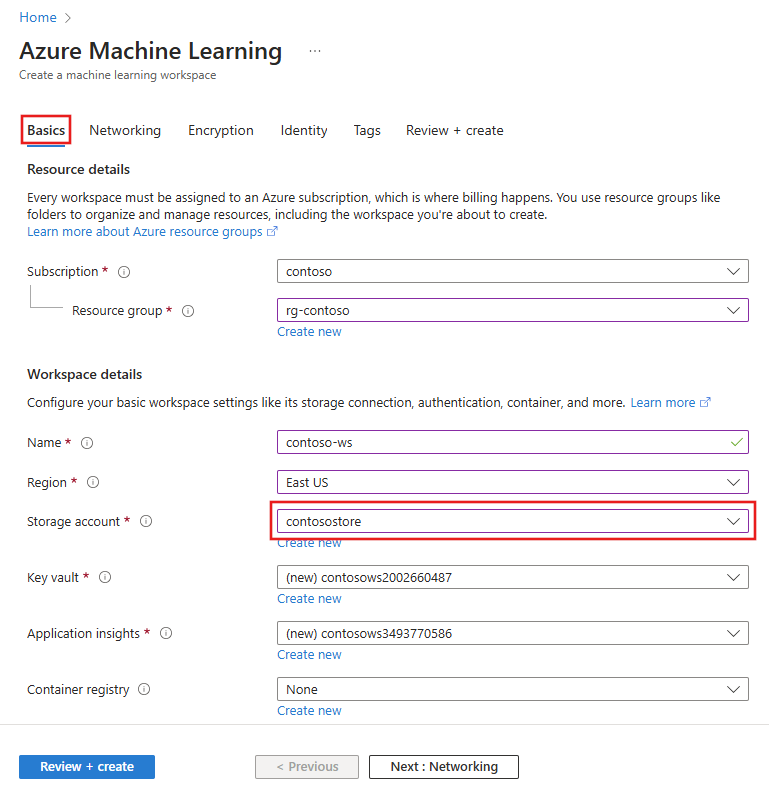Click the Application insights info icon

[166, 633]
